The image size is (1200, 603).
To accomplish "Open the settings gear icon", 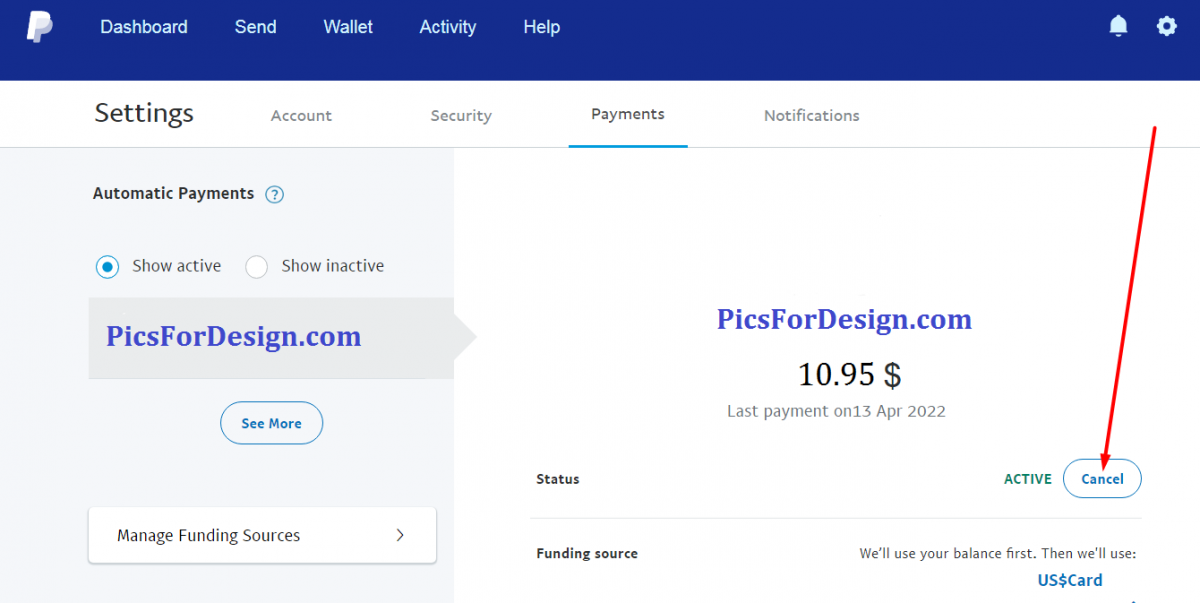I will pyautogui.click(x=1166, y=27).
